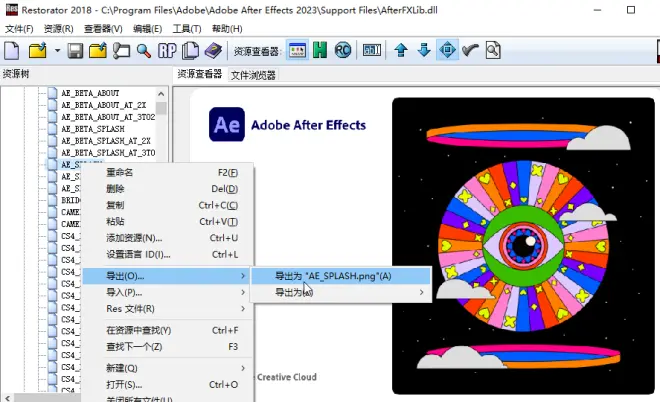This screenshot has width=660, height=402.
Task: Select AE_BETA_ABOUT_AT_2X in the tree
Action: [104, 105]
